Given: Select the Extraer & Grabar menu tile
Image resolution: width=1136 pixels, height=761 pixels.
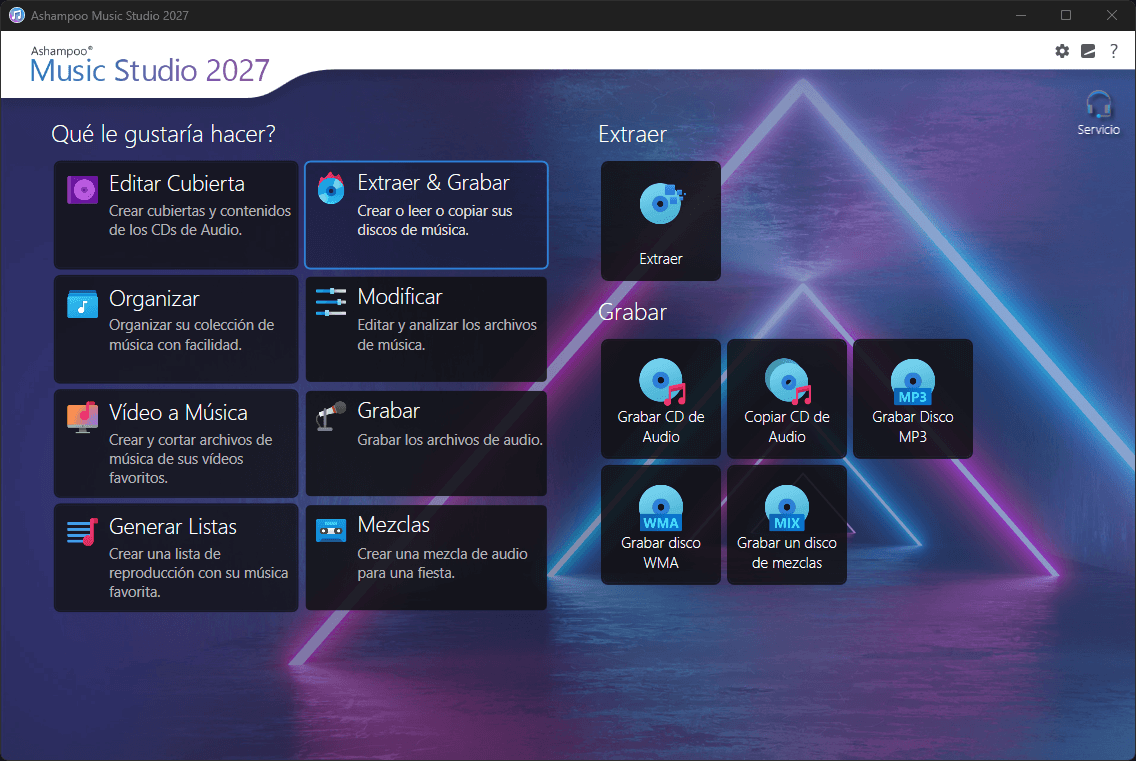Looking at the screenshot, I should pyautogui.click(x=426, y=215).
